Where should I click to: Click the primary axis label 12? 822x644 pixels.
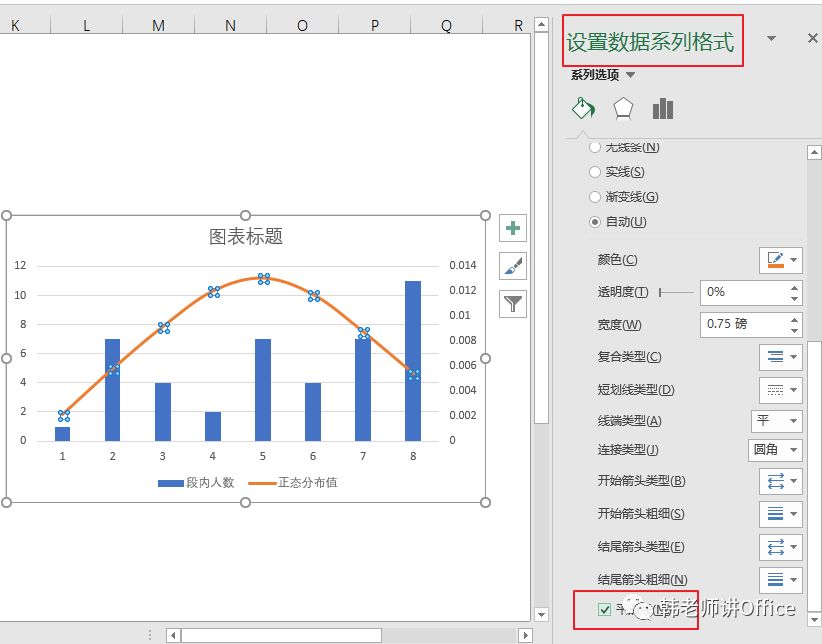(x=20, y=265)
